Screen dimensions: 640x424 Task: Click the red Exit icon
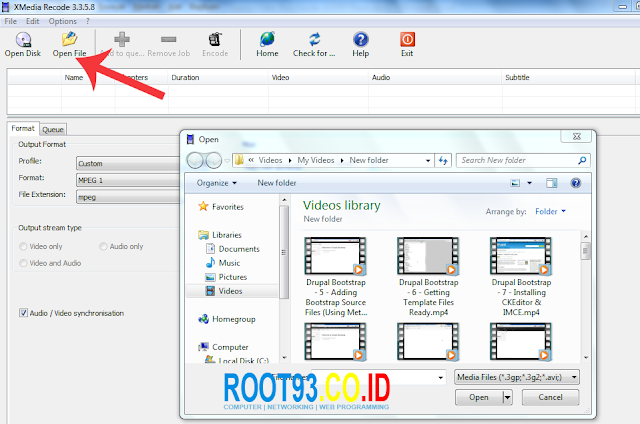pyautogui.click(x=407, y=40)
